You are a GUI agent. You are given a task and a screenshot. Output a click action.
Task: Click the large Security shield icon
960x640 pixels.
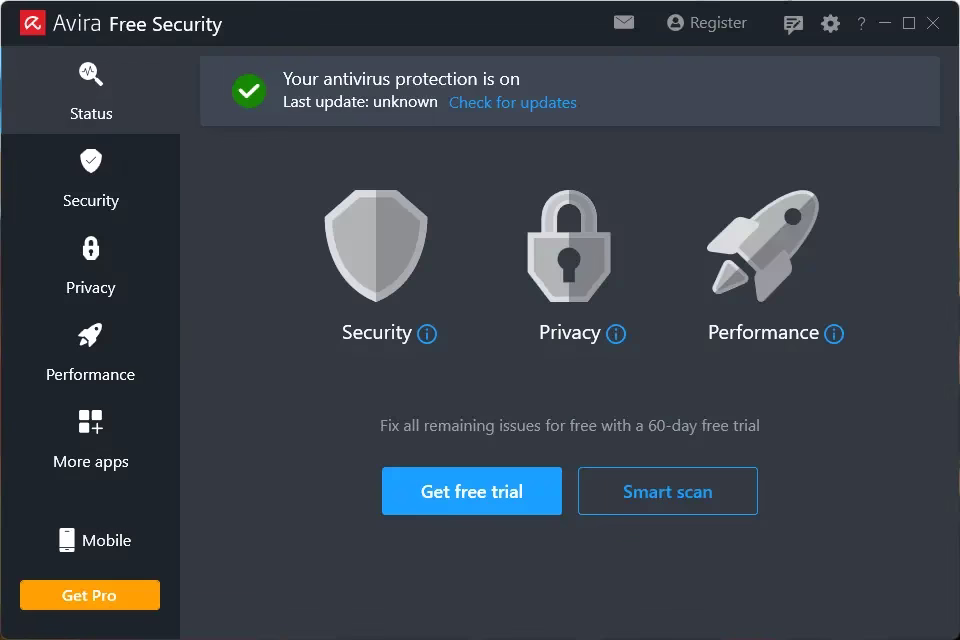[x=376, y=246]
